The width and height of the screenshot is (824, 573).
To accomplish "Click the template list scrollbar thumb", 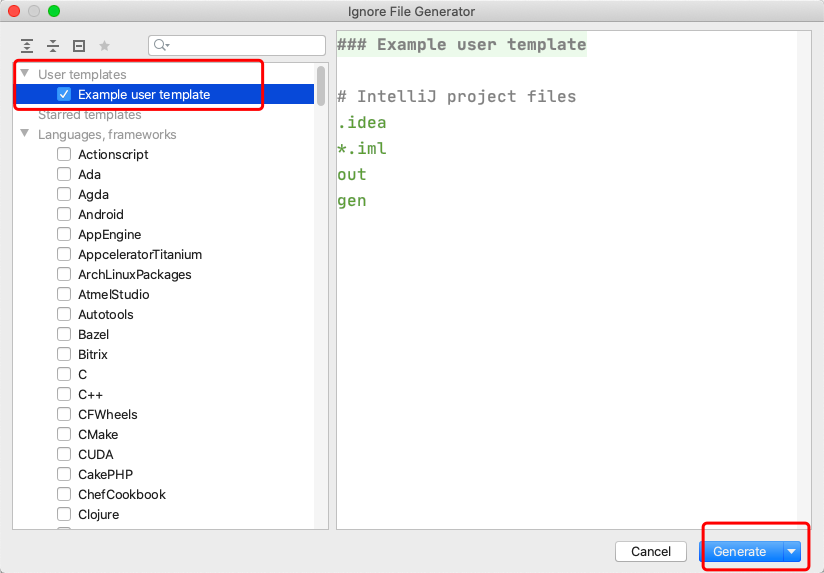I will [x=321, y=86].
